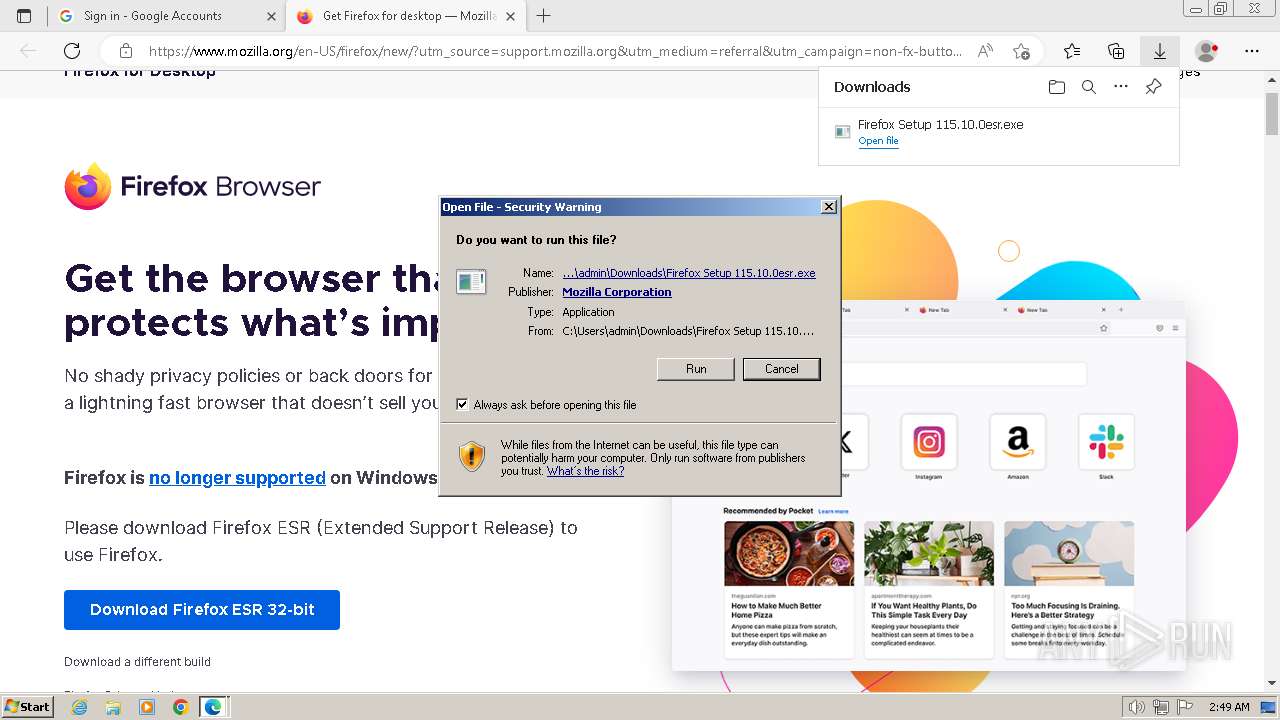The height and width of the screenshot is (720, 1280).
Task: Launch Google Chrome from taskbar
Action: coord(180,707)
